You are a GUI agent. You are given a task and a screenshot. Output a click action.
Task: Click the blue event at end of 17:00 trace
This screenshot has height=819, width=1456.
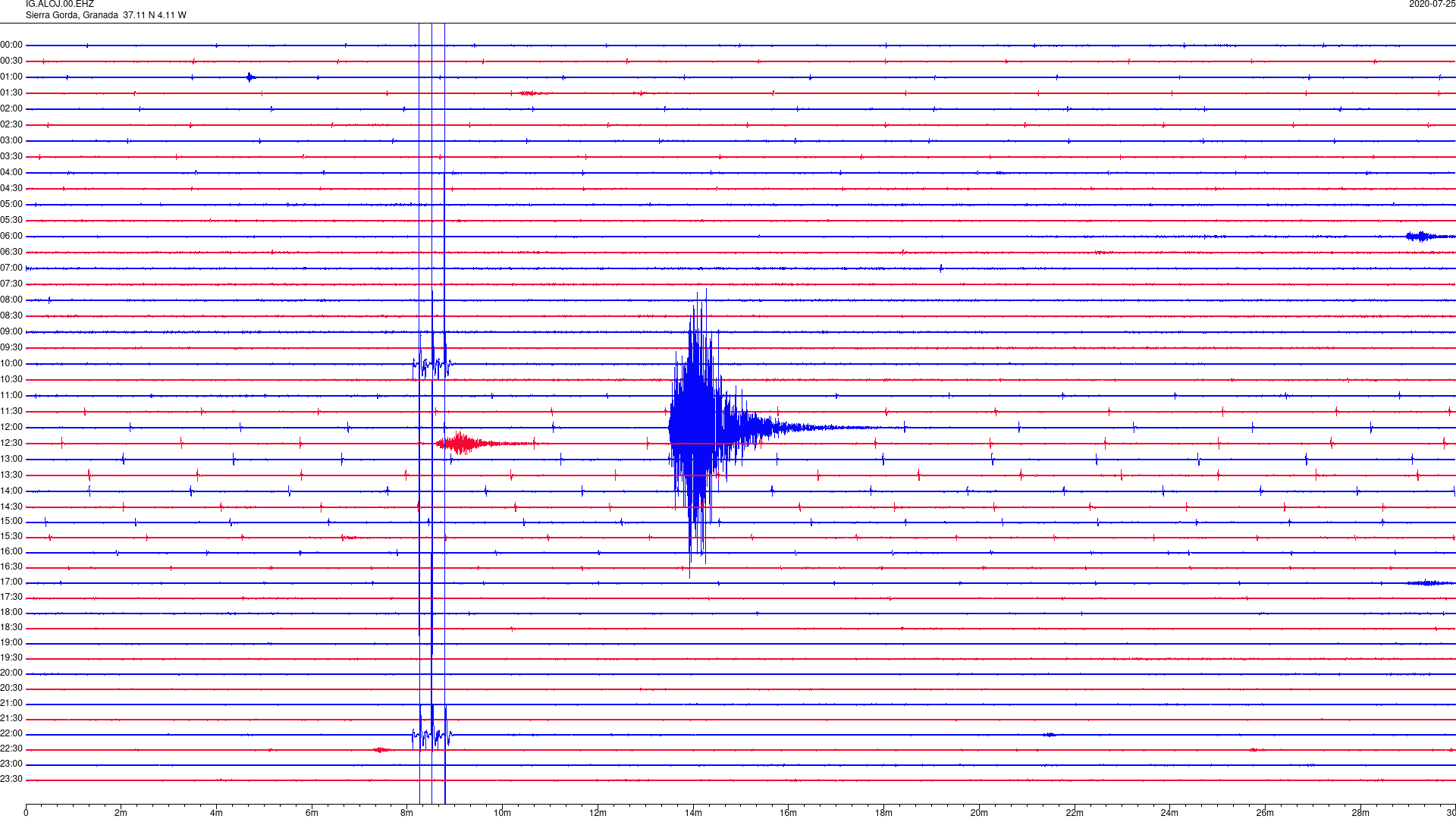1429,583
